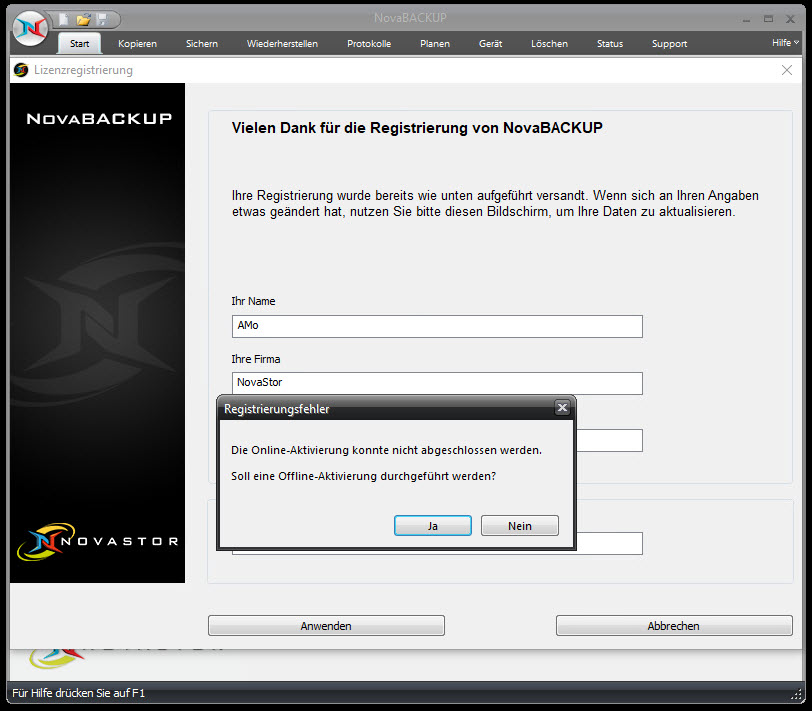Image resolution: width=812 pixels, height=711 pixels.
Task: Close the Registrierungsfehler dialog with its X
Action: [562, 408]
